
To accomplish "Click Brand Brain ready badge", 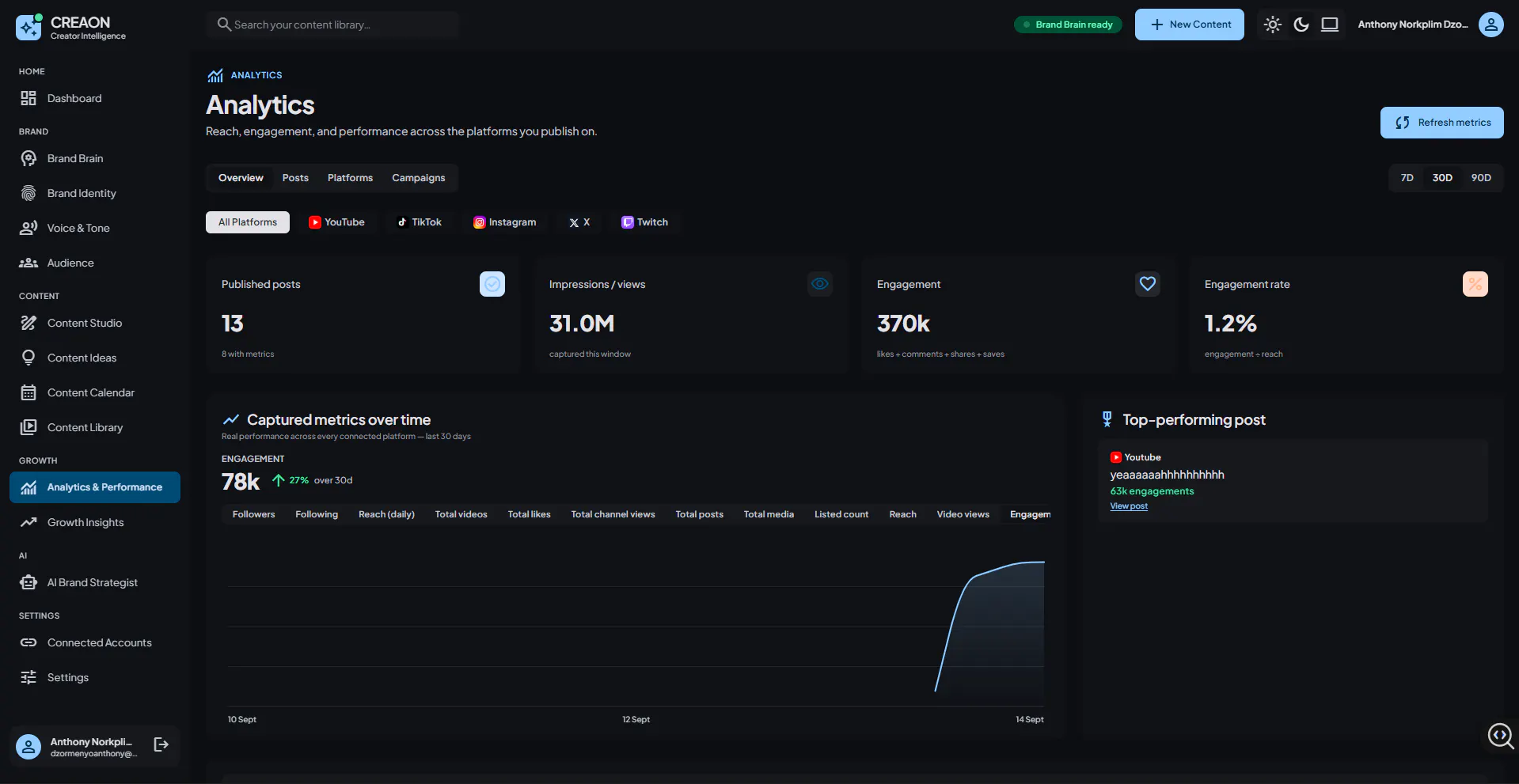I will pos(1068,25).
